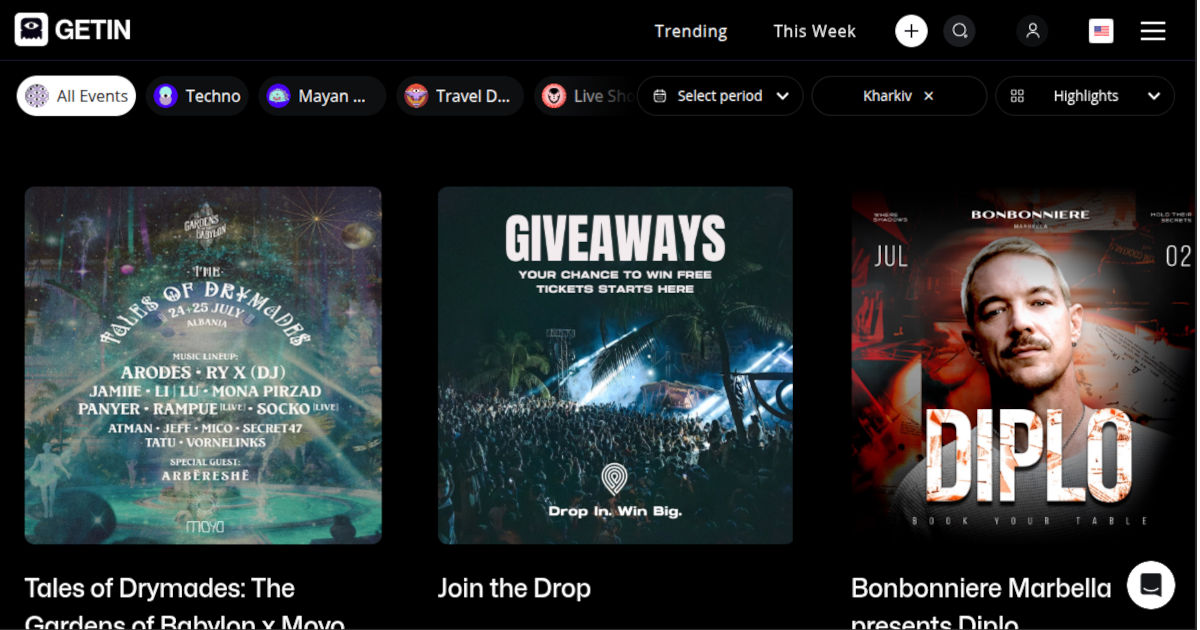The width and height of the screenshot is (1200, 630).
Task: Select the Mayan filter chip
Action: (x=322, y=96)
